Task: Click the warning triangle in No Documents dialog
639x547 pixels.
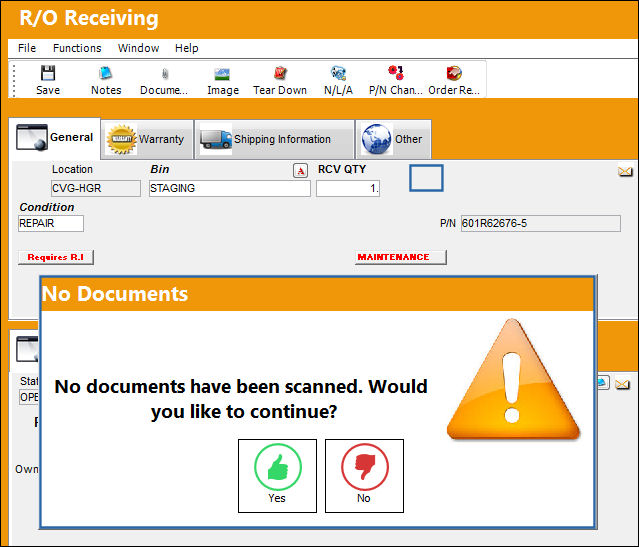Action: [513, 380]
